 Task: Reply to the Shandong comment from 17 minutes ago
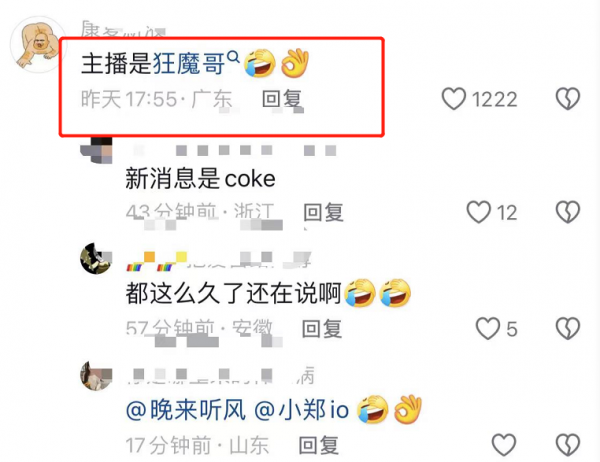319,445
